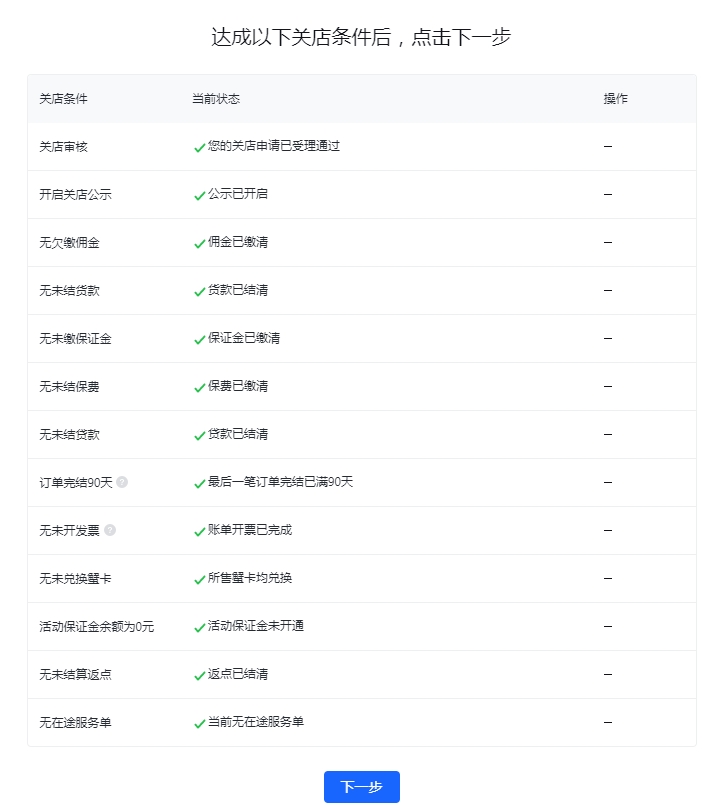
Task: Click status text 账单开票已完成
Action: click(x=249, y=529)
